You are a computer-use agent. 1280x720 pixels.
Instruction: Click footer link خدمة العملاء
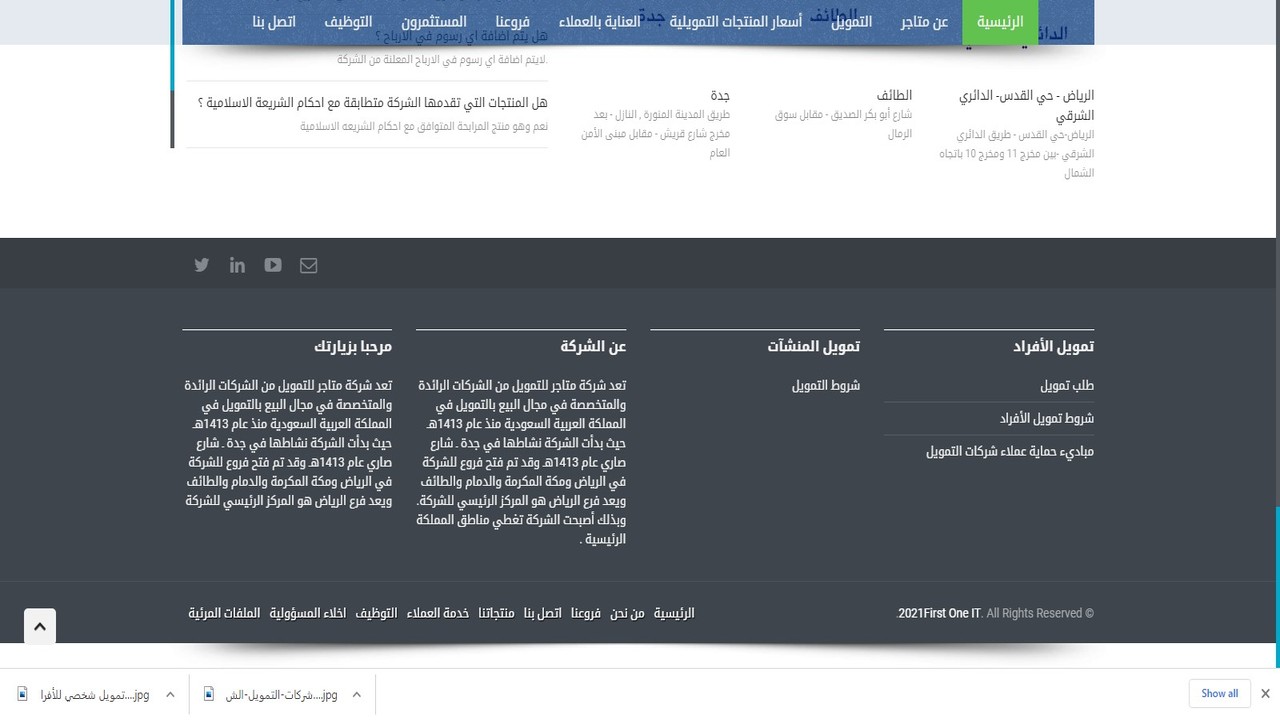437,613
